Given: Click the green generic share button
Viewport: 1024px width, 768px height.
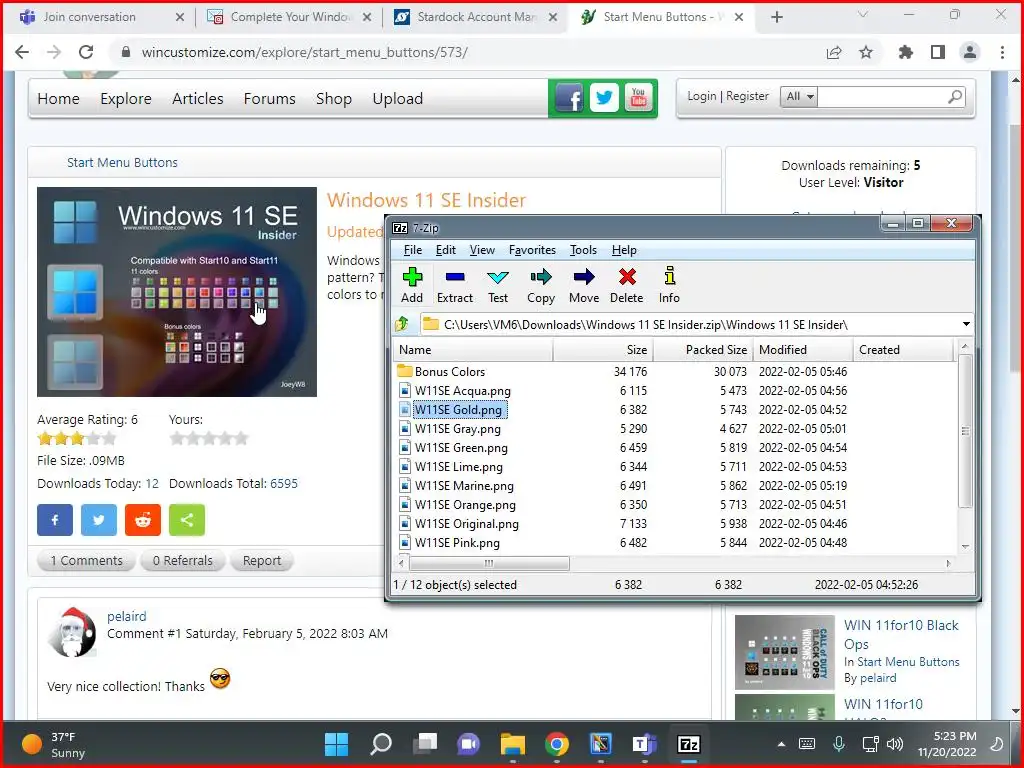Looking at the screenshot, I should (187, 520).
